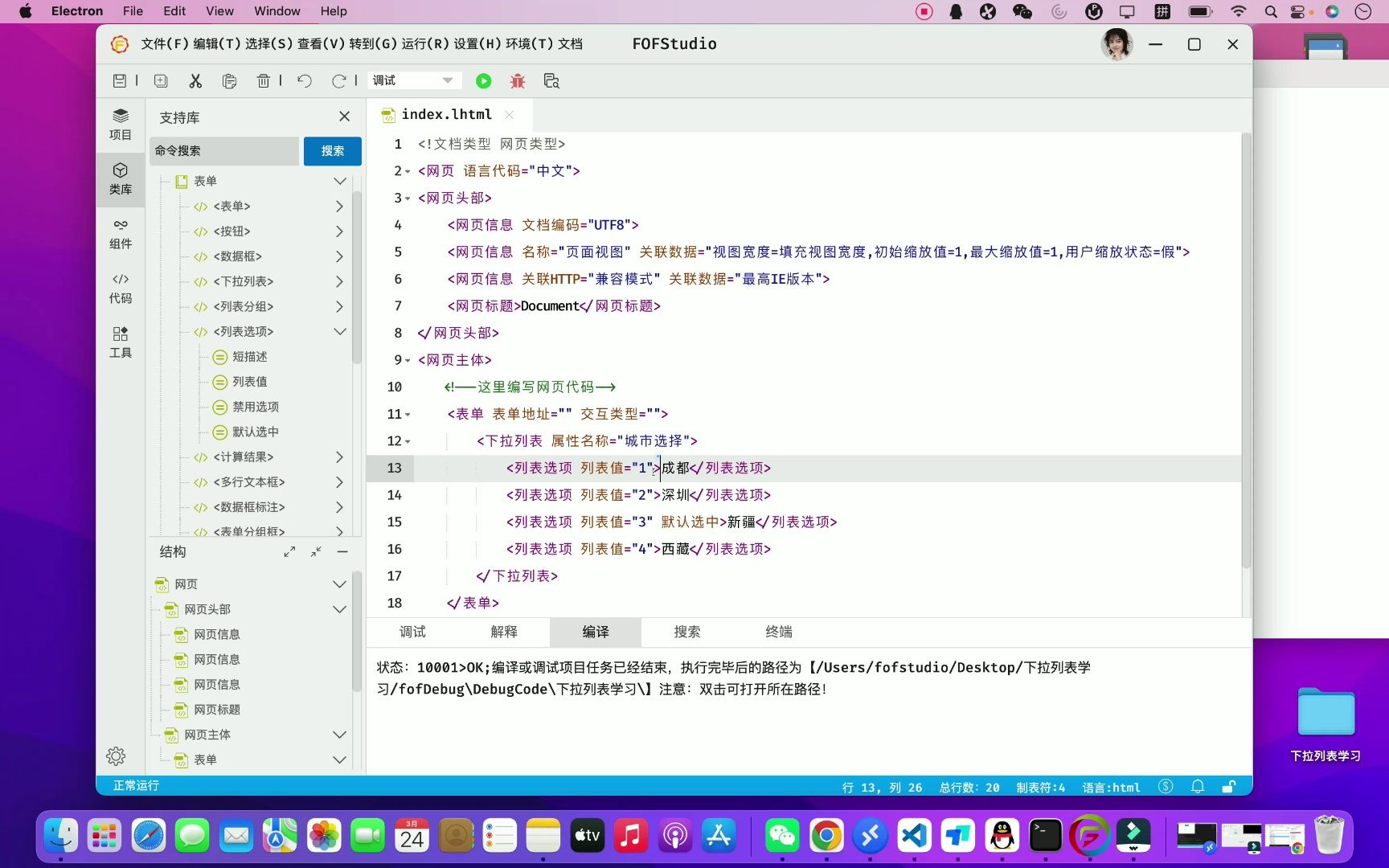Click the 搜索 button in 支持库 panel
This screenshot has width=1389, height=868.
[x=332, y=150]
